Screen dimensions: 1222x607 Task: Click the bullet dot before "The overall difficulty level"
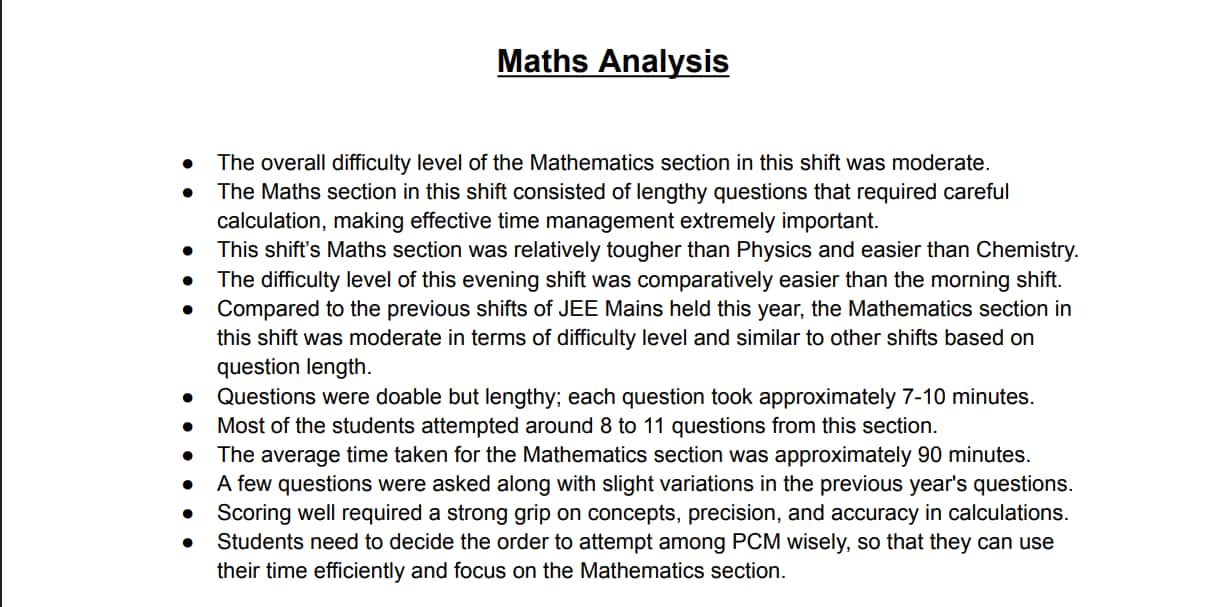188,163
